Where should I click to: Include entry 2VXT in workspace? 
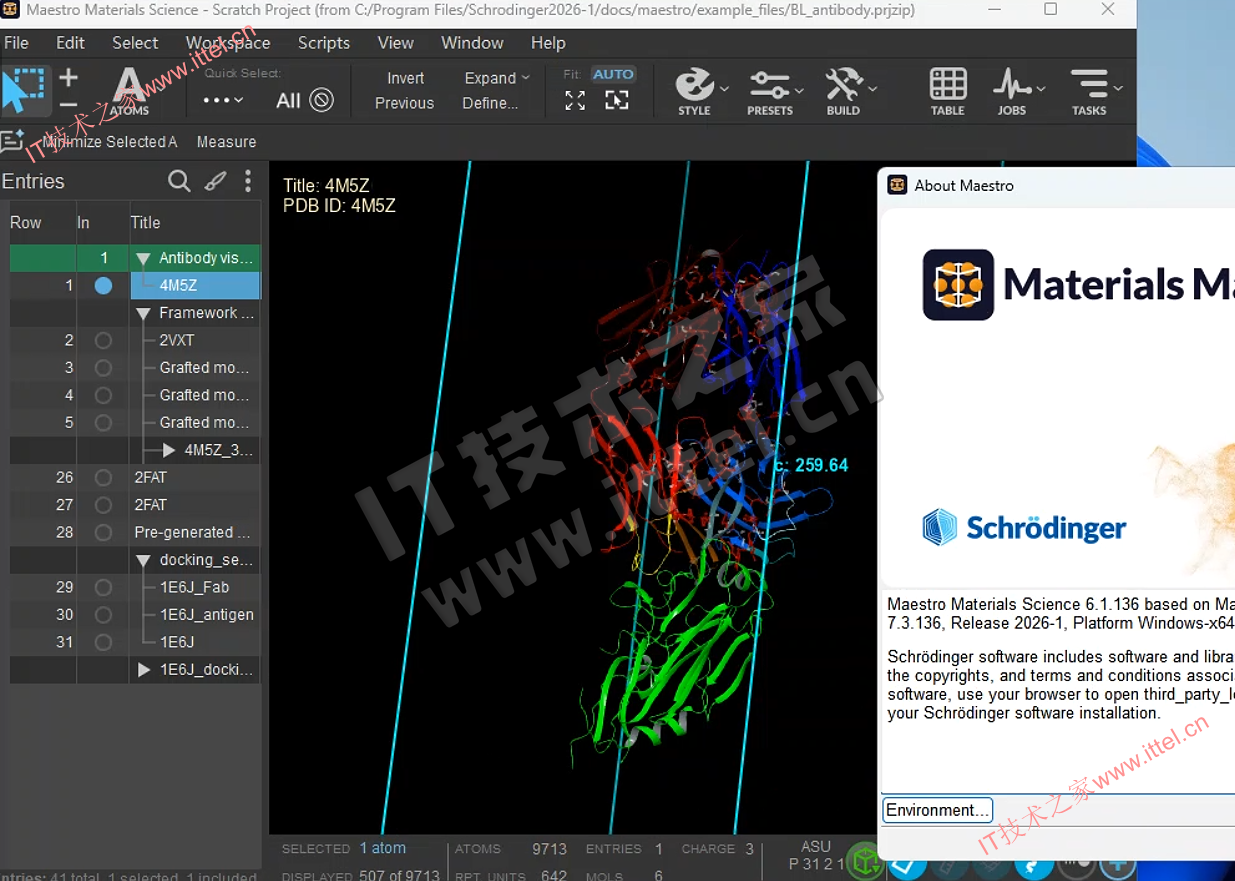[x=103, y=340]
